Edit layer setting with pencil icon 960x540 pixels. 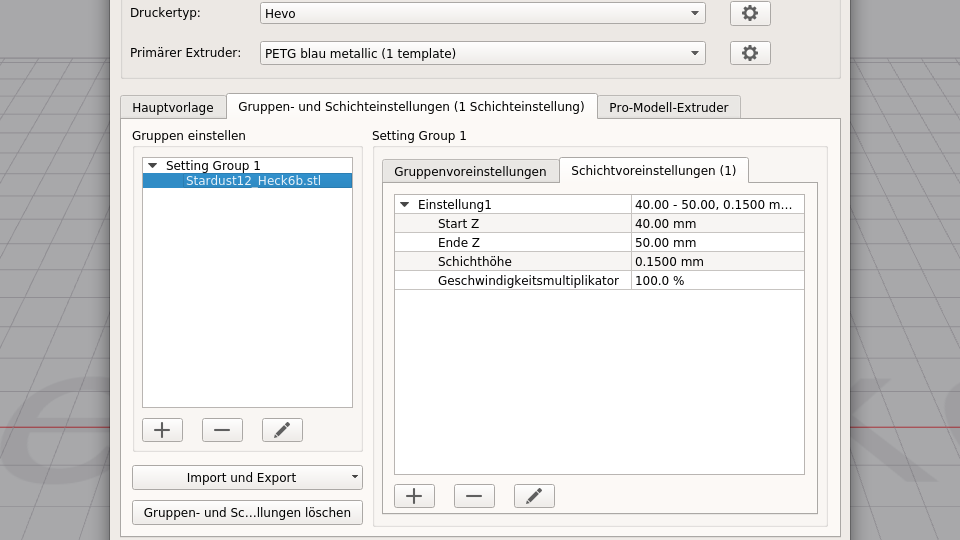tap(534, 496)
